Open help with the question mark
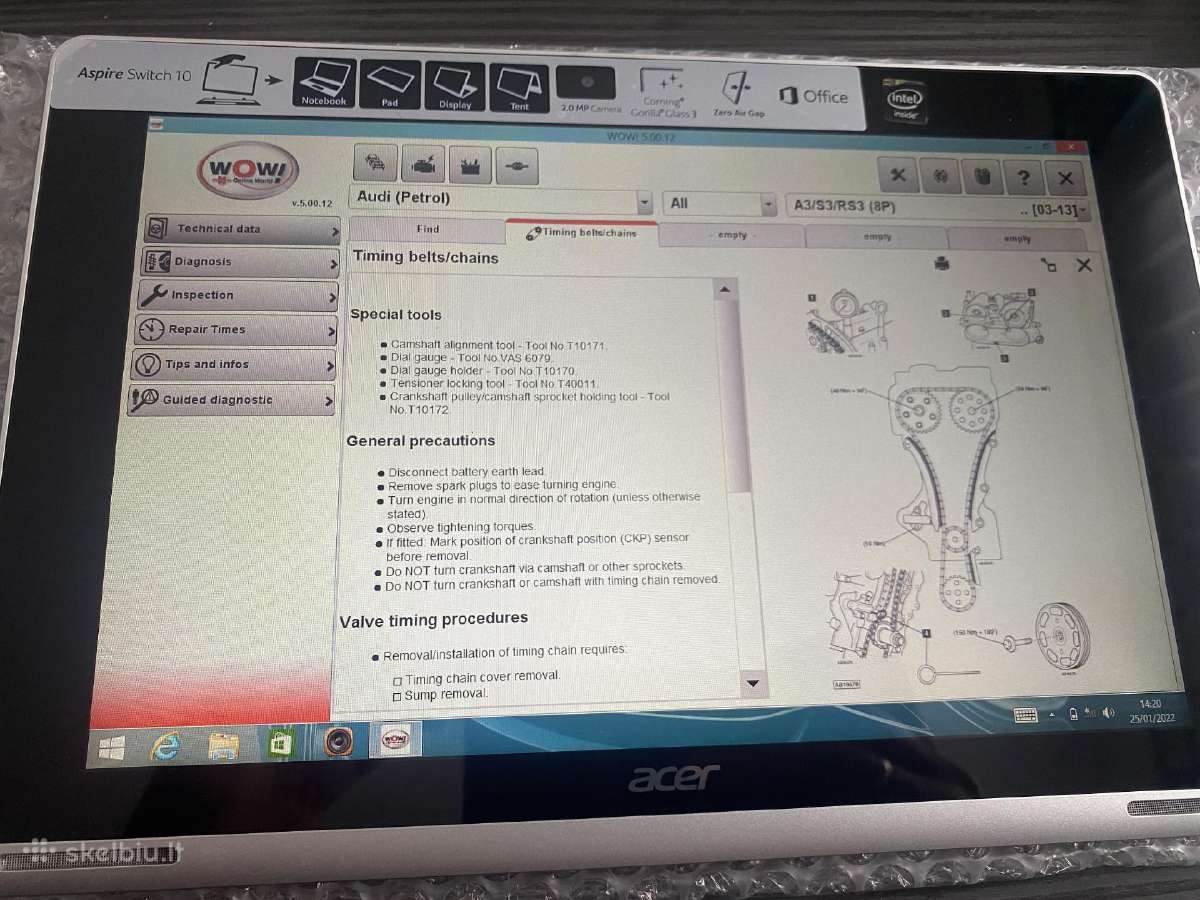Image resolution: width=1200 pixels, height=900 pixels. click(x=1023, y=179)
